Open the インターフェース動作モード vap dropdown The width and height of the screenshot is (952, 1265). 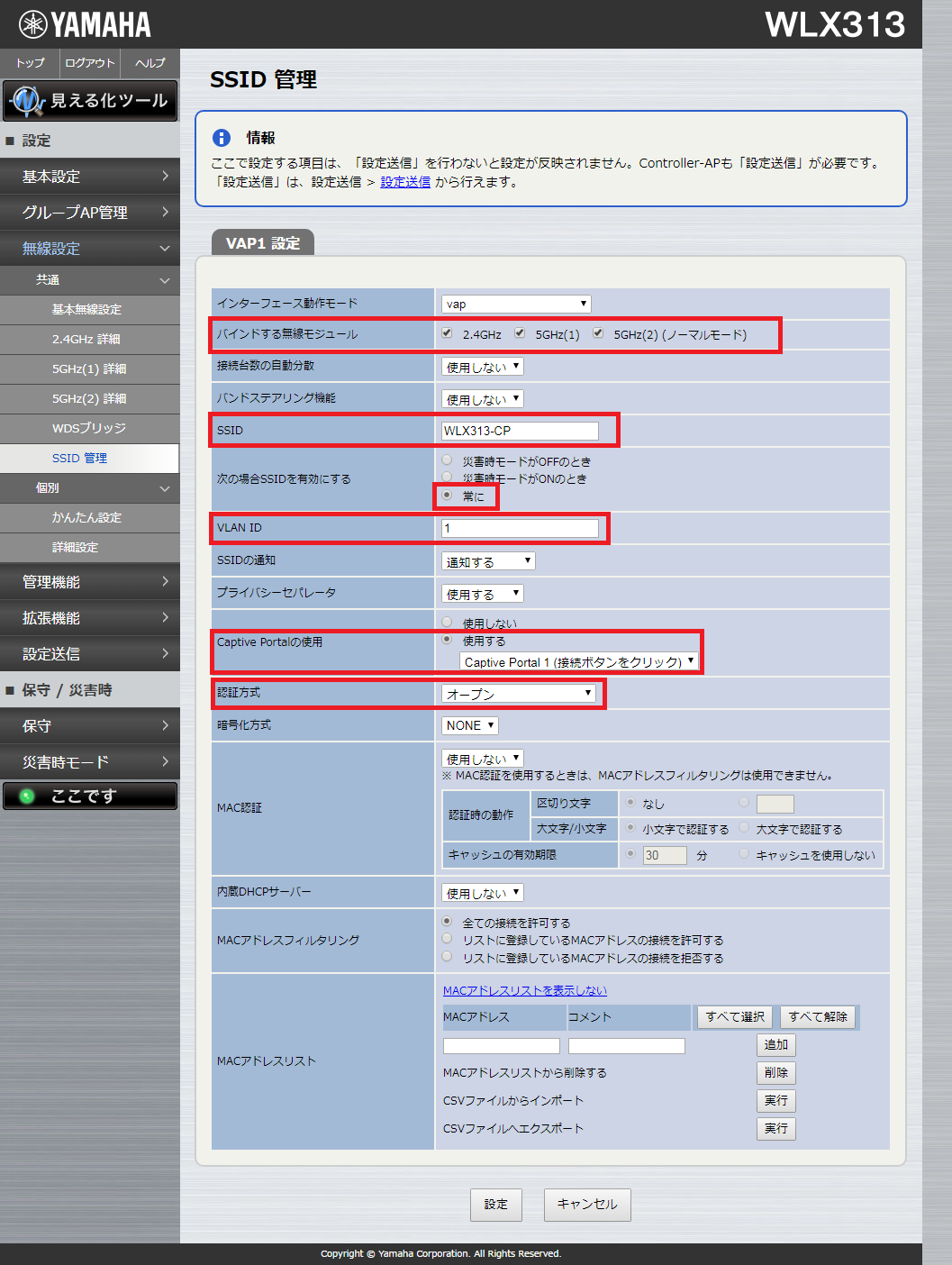pyautogui.click(x=515, y=303)
